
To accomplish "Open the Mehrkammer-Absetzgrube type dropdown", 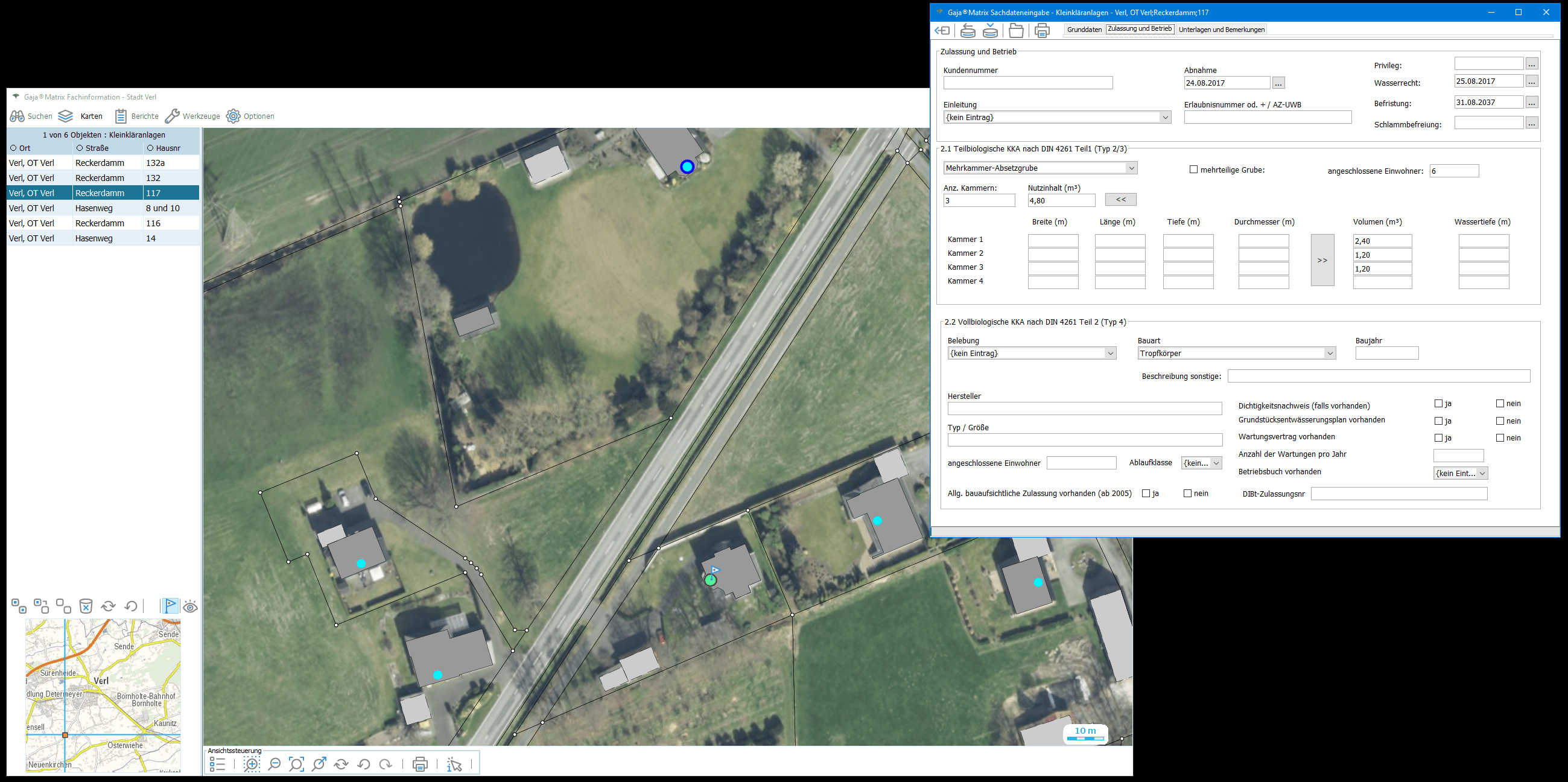I will coord(1131,168).
